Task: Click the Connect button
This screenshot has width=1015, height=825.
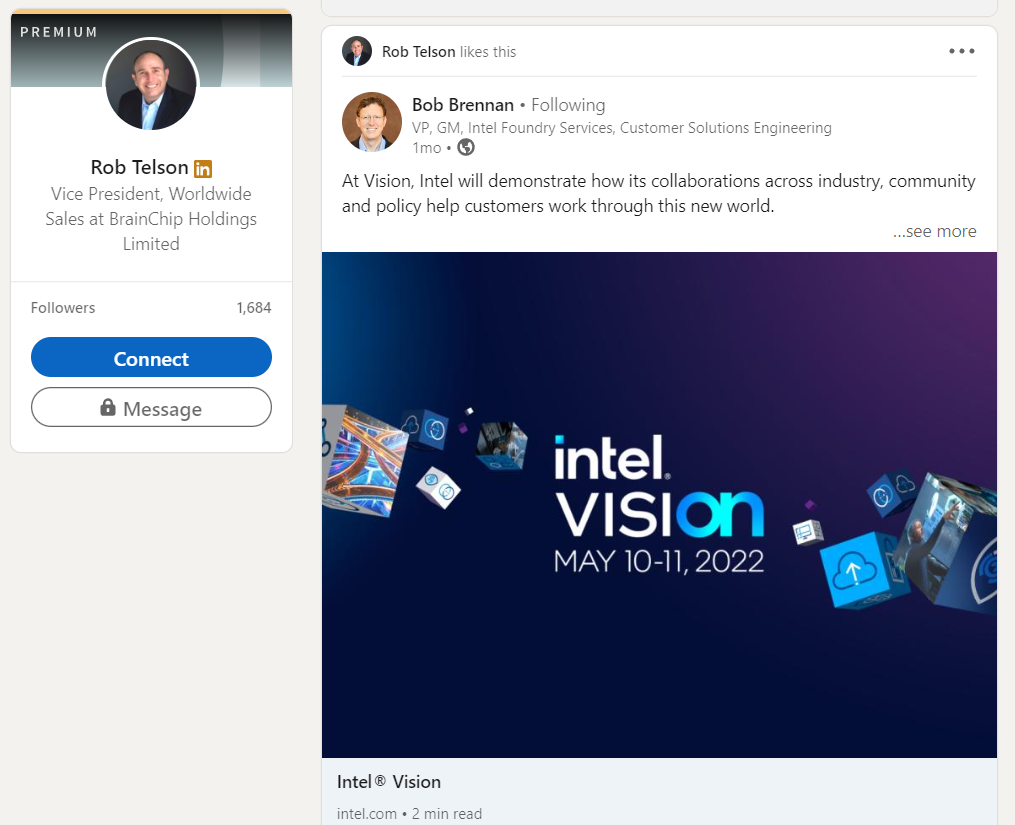Action: point(151,357)
